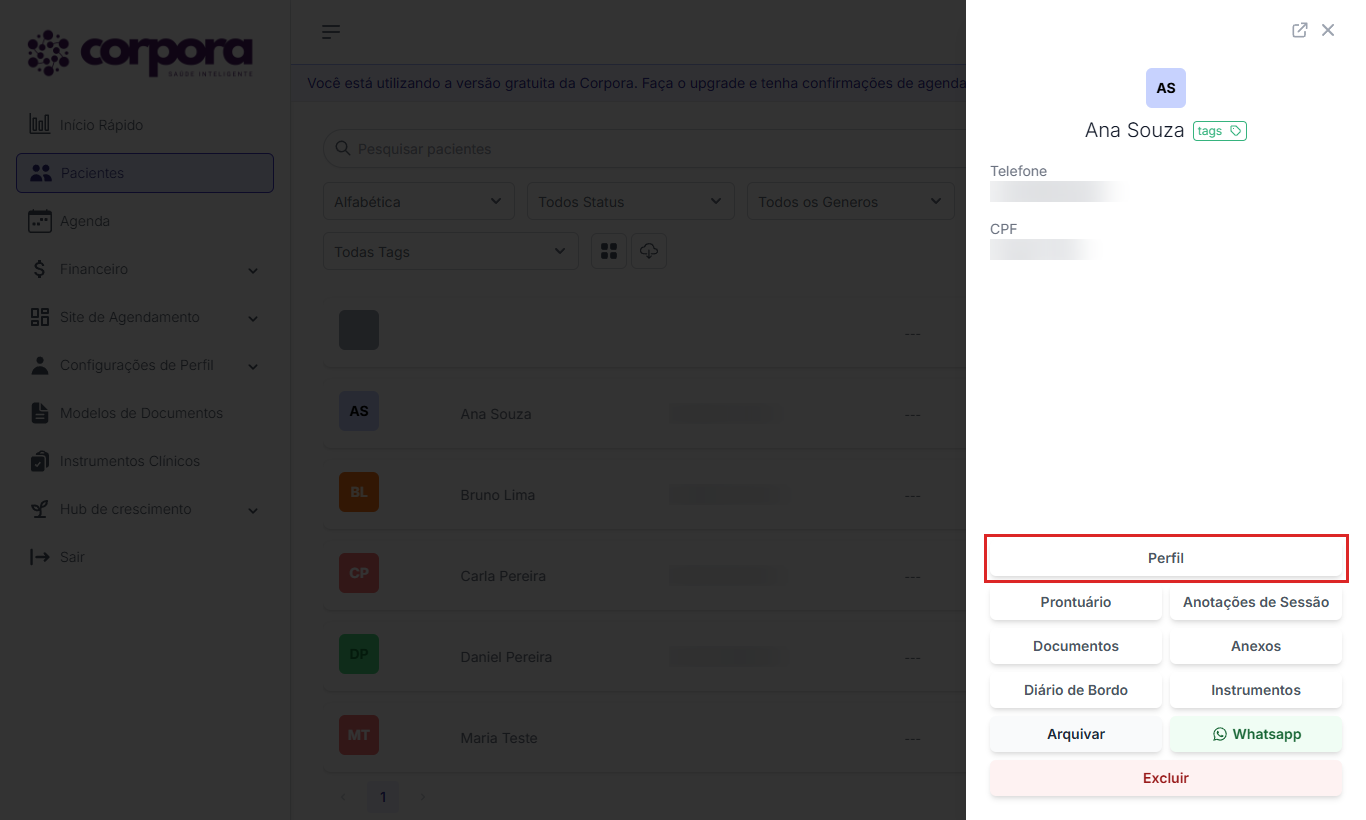The width and height of the screenshot is (1366, 820).
Task: Go to page 1 in pagination
Action: pyautogui.click(x=382, y=797)
